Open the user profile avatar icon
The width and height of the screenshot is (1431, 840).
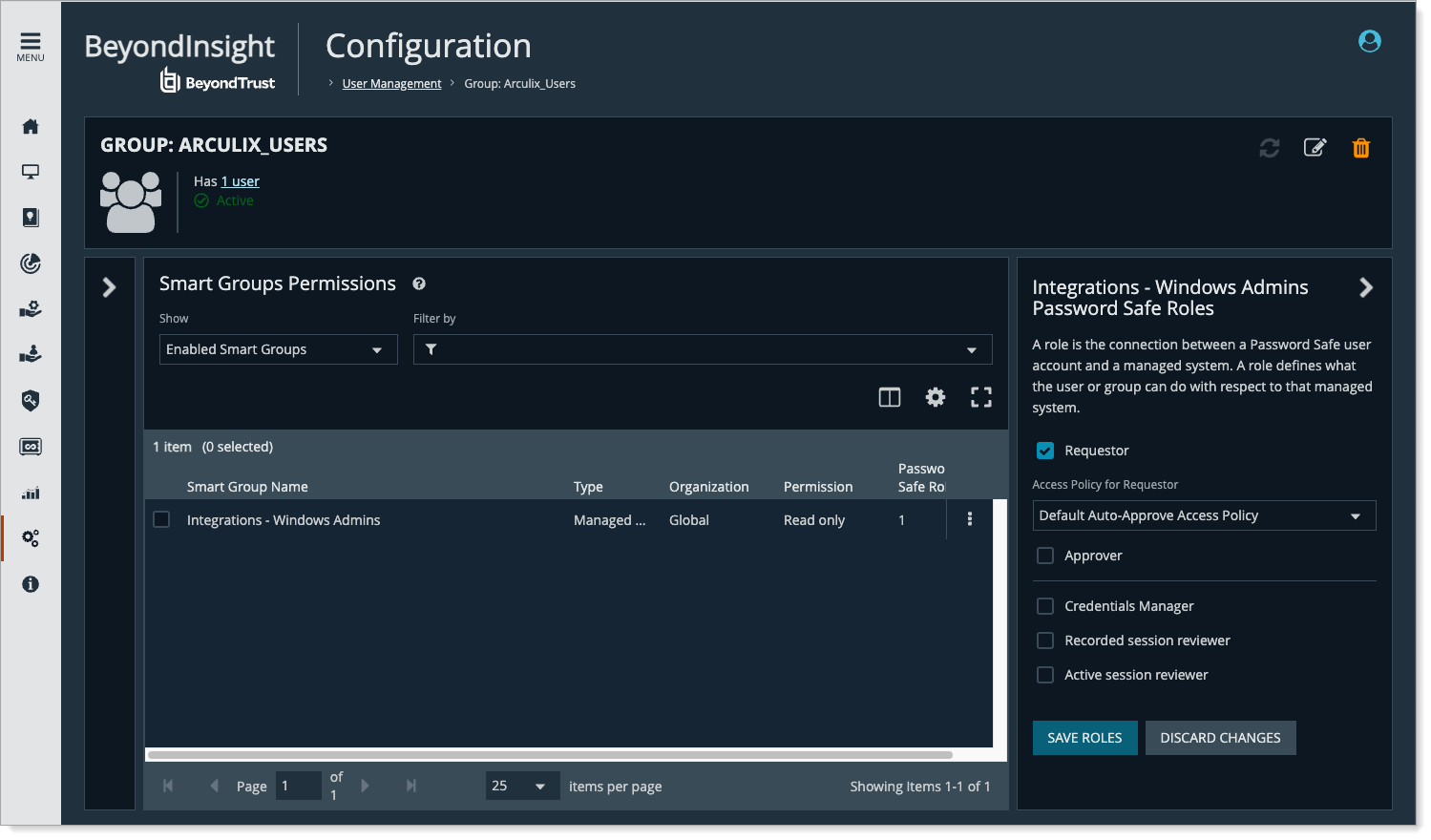pos(1369,41)
